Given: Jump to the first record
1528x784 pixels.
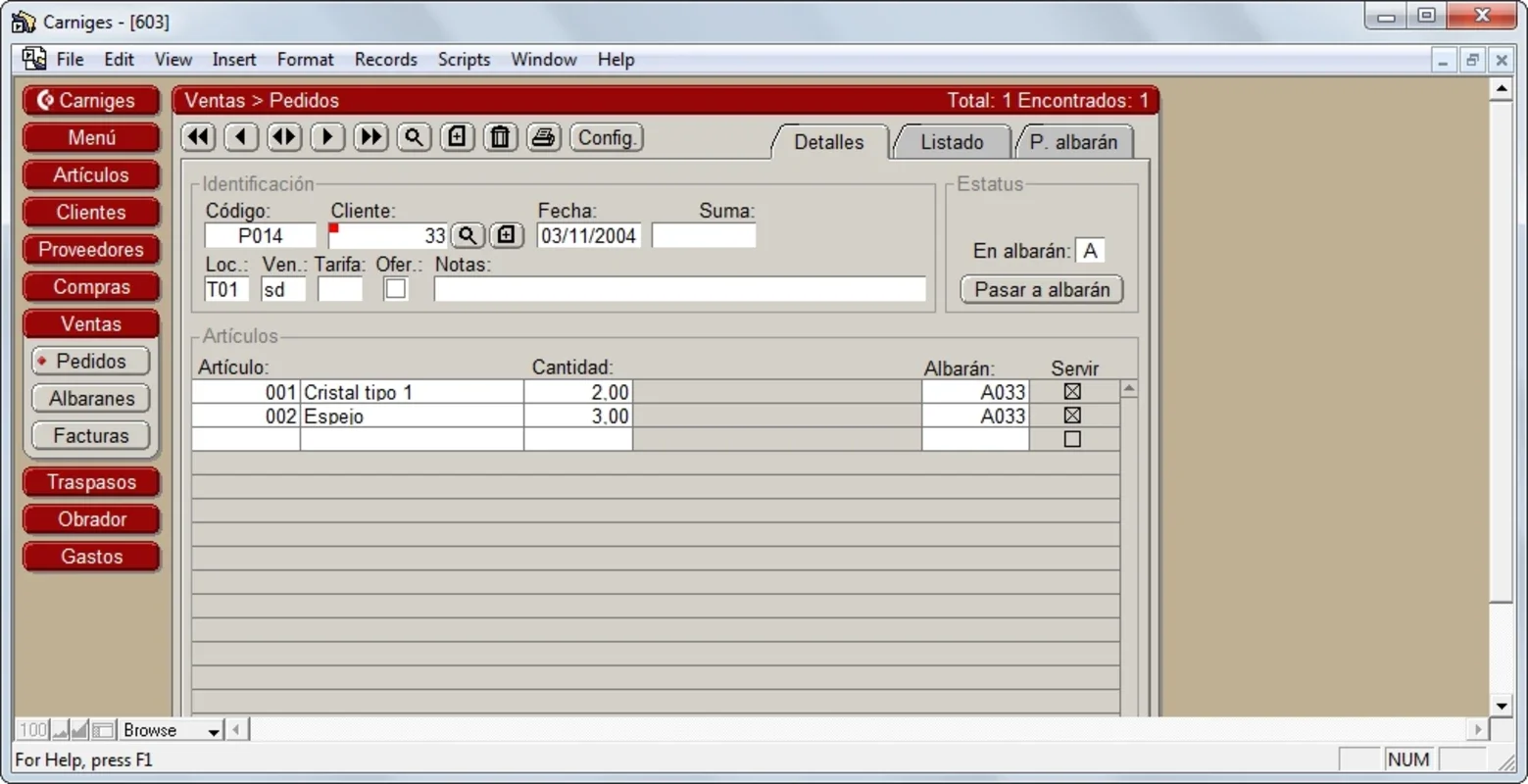Looking at the screenshot, I should 199,137.
